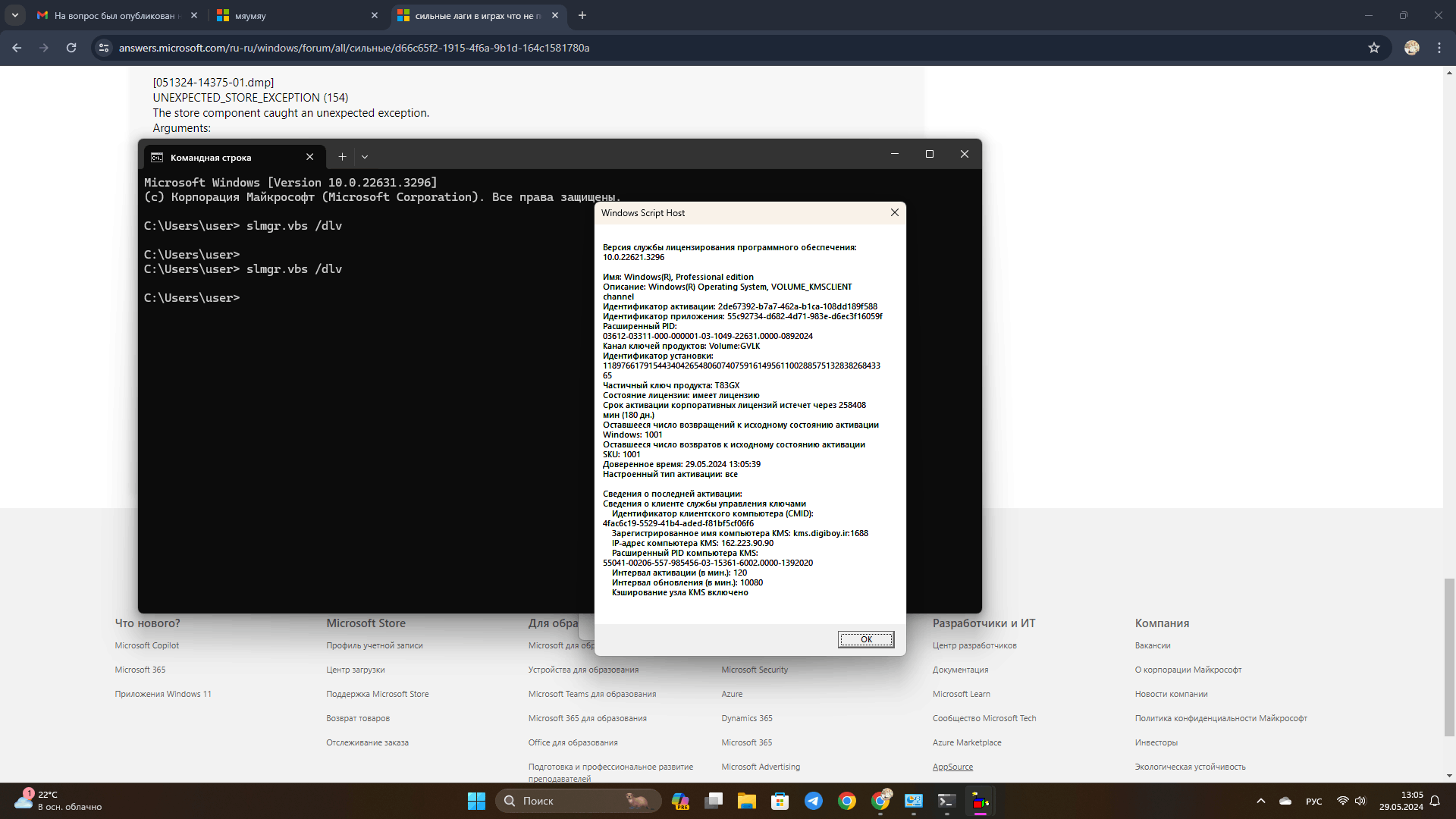
Task: Switch to the Terminal taskbar icon
Action: [x=947, y=801]
